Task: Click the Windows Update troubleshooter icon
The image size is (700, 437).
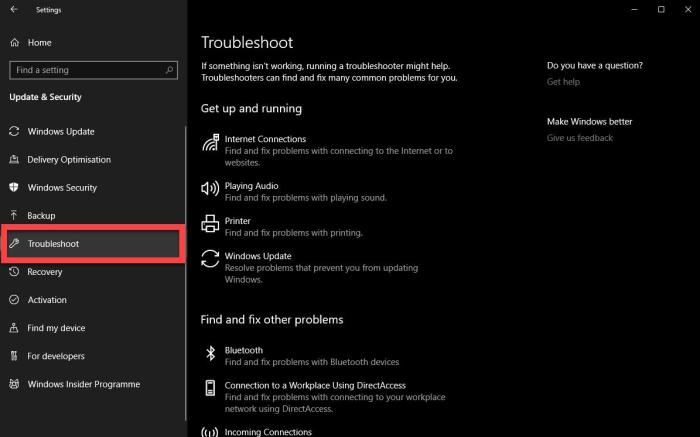Action: pos(210,258)
